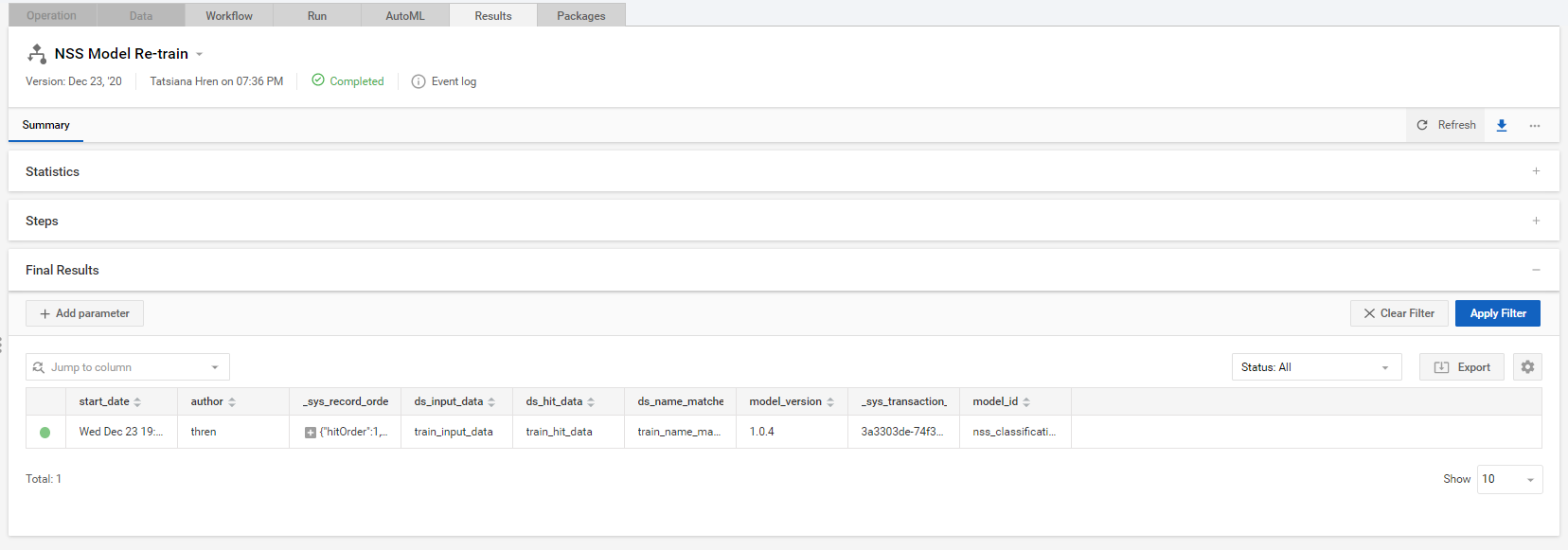The height and width of the screenshot is (550, 1568).
Task: Click the blue download icon
Action: [x=1502, y=125]
